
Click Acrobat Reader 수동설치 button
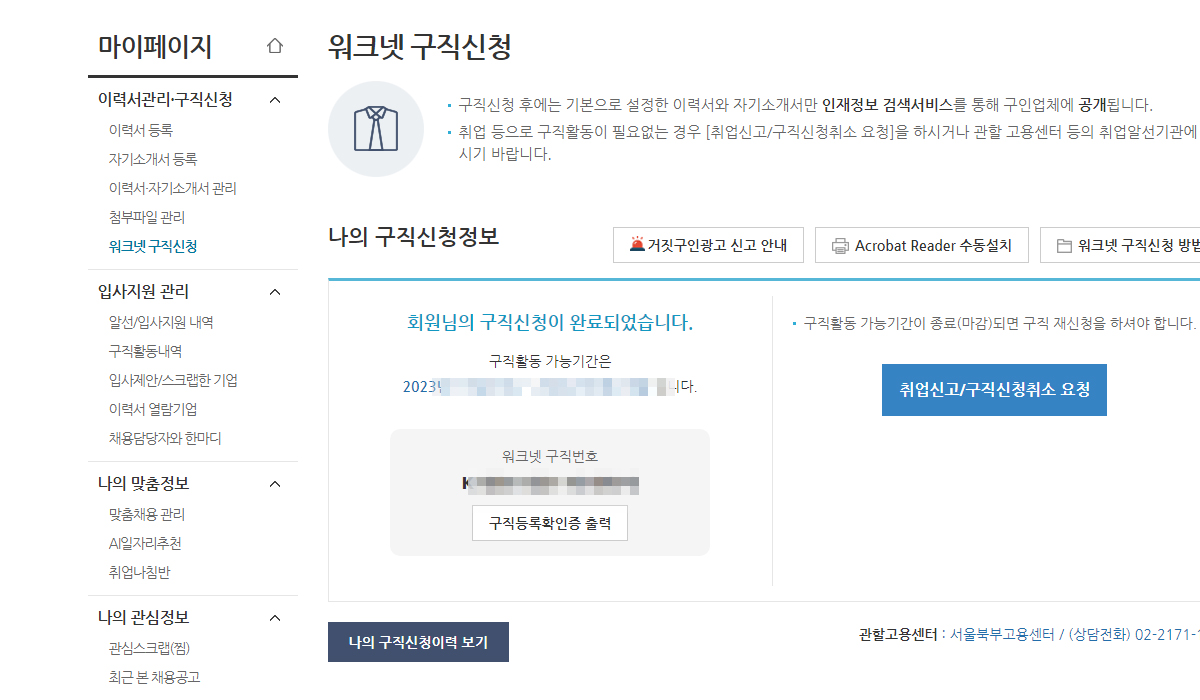pyautogui.click(x=922, y=245)
